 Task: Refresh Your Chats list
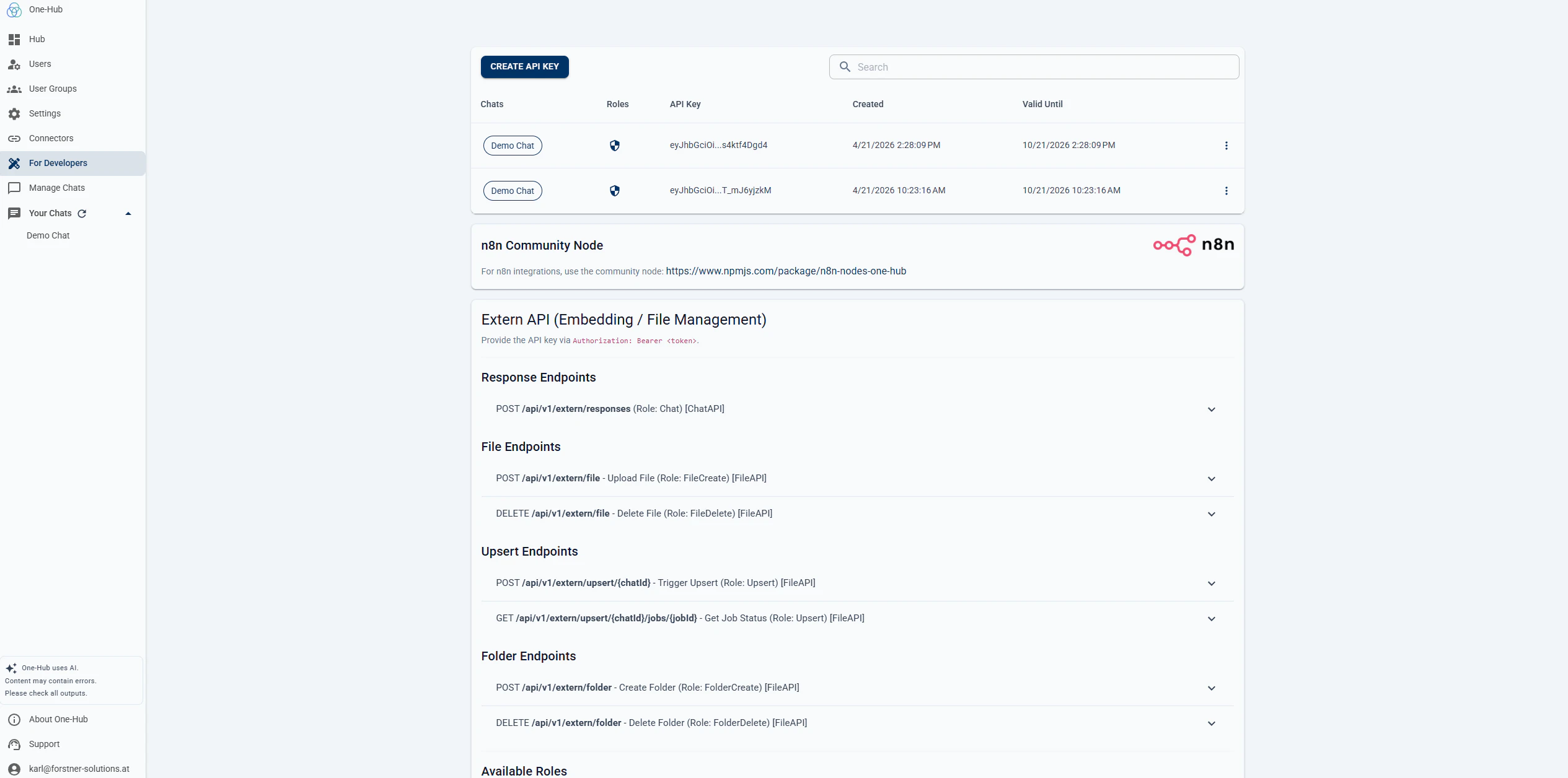tap(82, 214)
